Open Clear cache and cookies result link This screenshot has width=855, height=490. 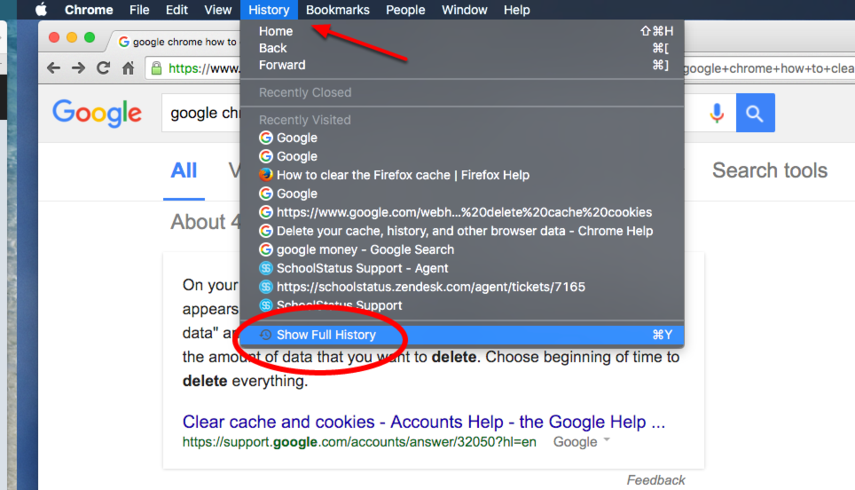(424, 422)
